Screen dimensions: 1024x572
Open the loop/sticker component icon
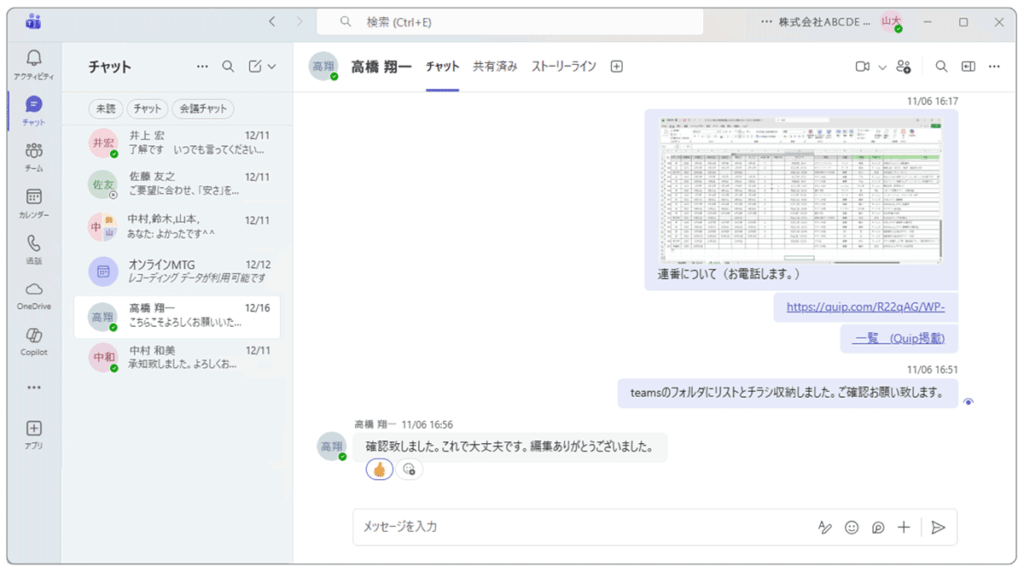[878, 528]
